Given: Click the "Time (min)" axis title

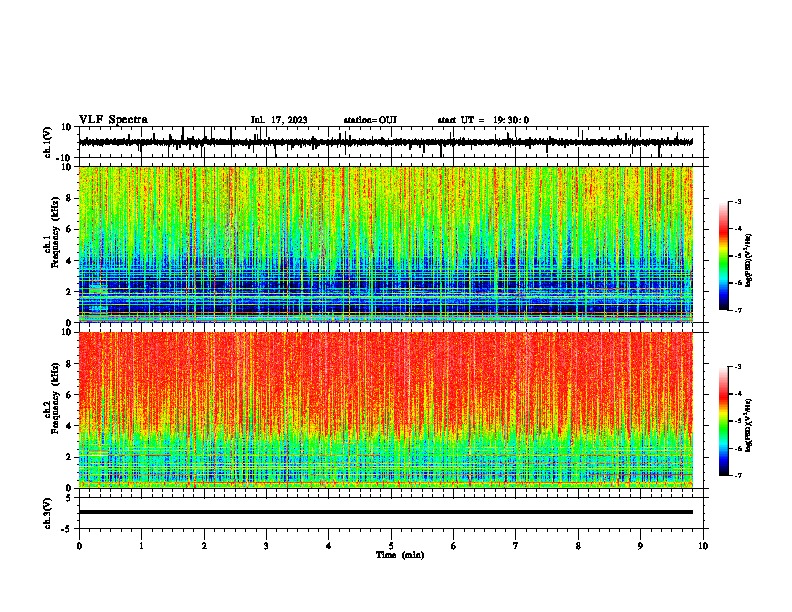Looking at the screenshot, I should click(400, 555).
